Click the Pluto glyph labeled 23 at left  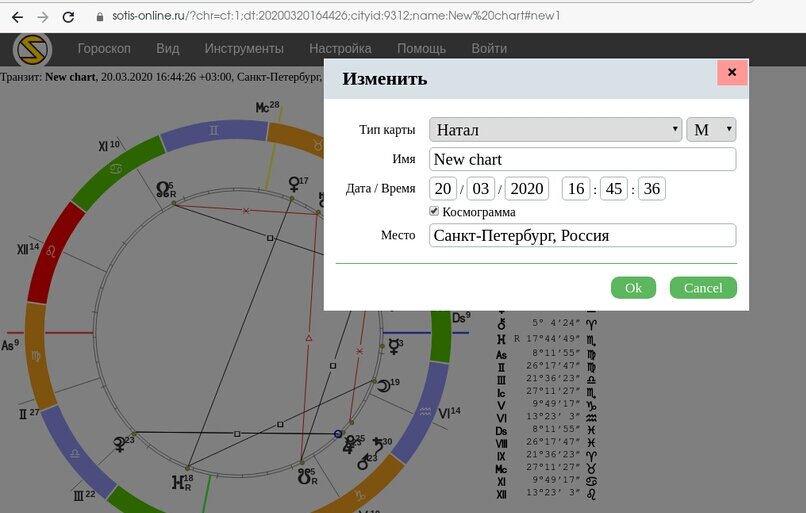[120, 444]
